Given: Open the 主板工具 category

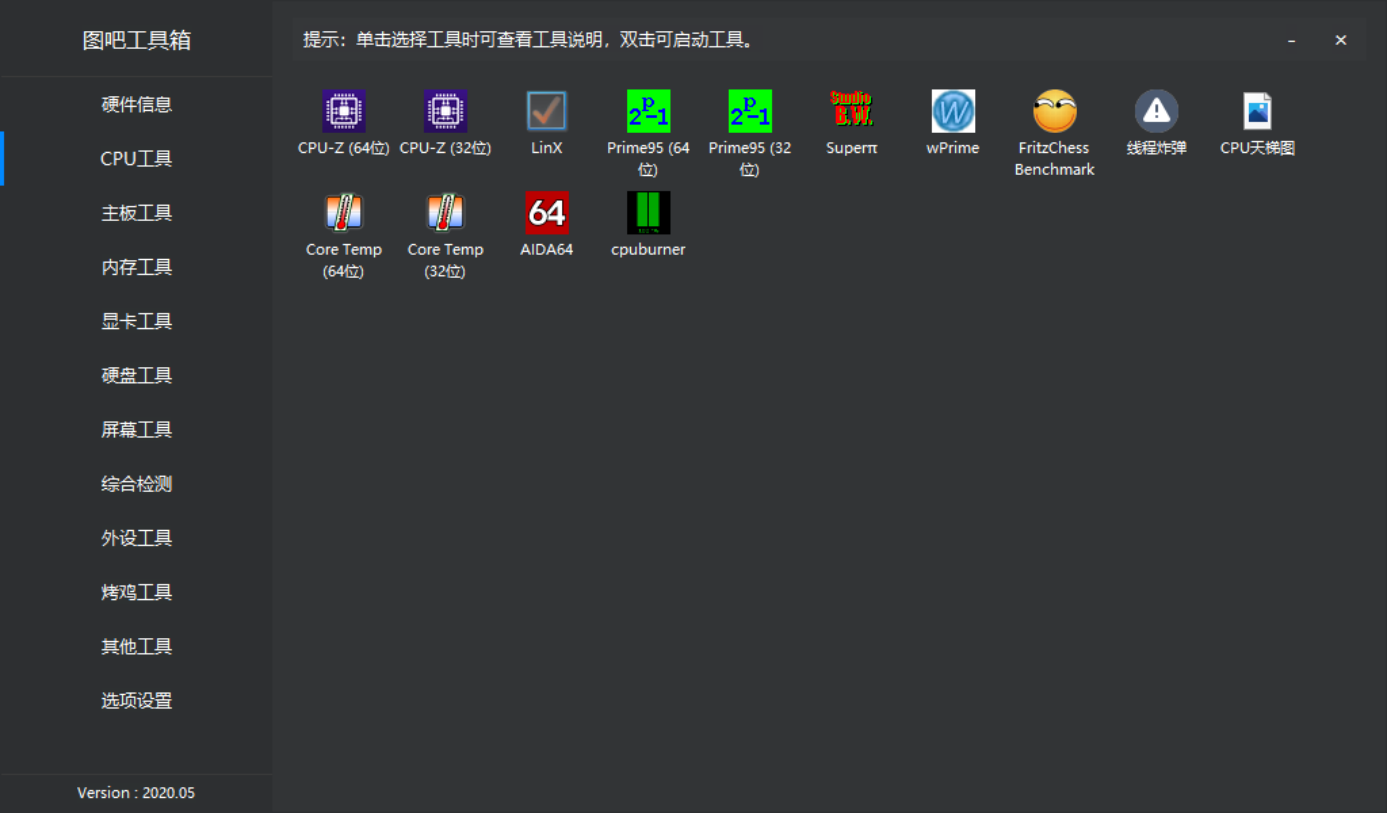Looking at the screenshot, I should [x=136, y=213].
